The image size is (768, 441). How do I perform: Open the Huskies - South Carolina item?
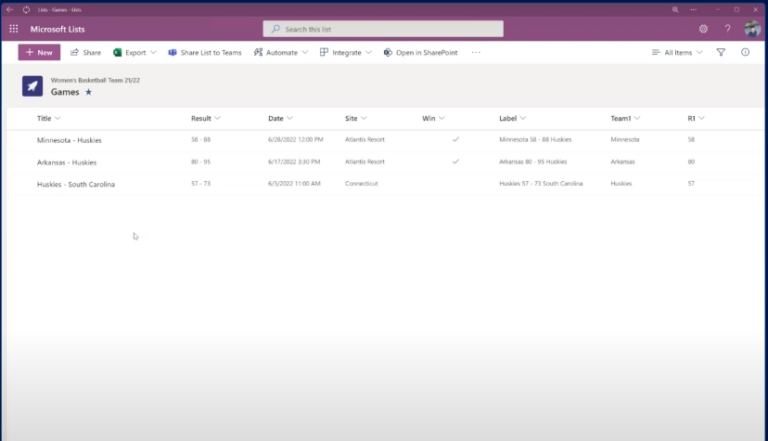(x=76, y=184)
